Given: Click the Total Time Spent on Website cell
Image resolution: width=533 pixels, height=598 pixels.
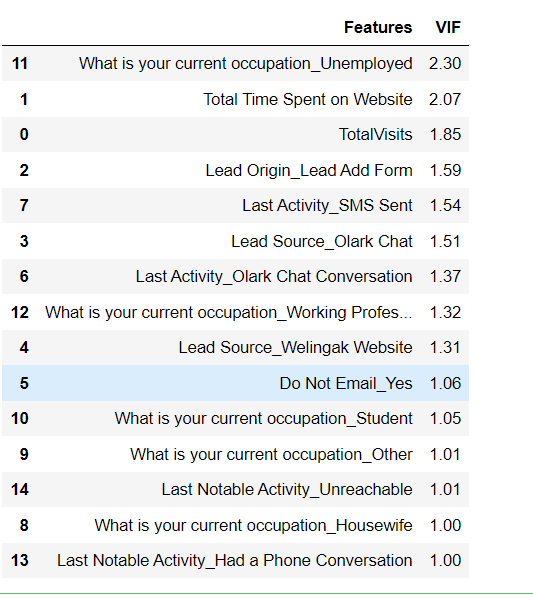Looking at the screenshot, I should tap(308, 100).
